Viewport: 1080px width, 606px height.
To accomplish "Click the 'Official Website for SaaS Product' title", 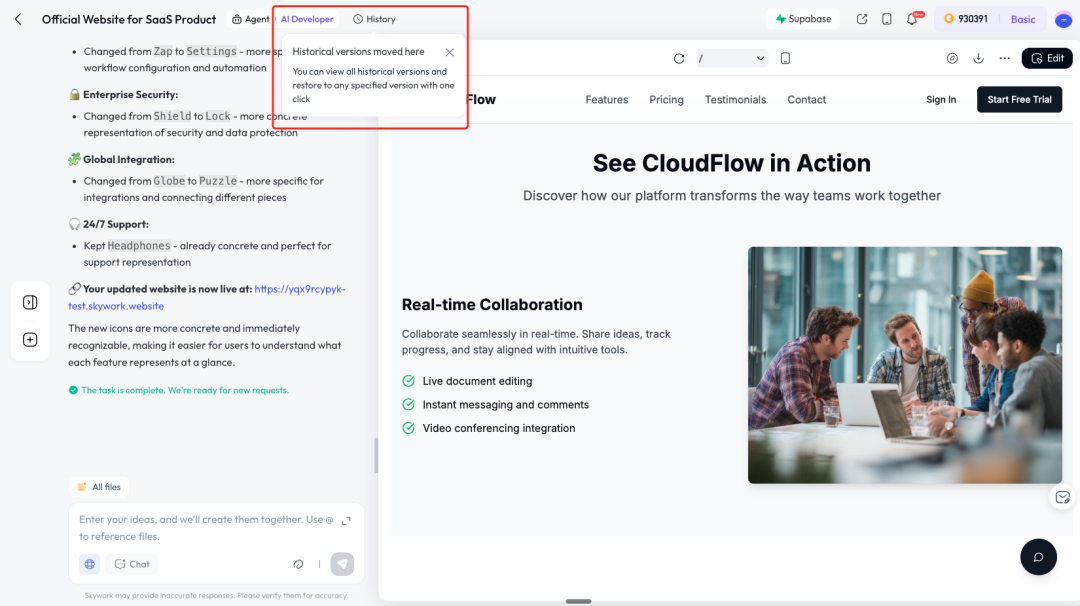I will point(129,19).
